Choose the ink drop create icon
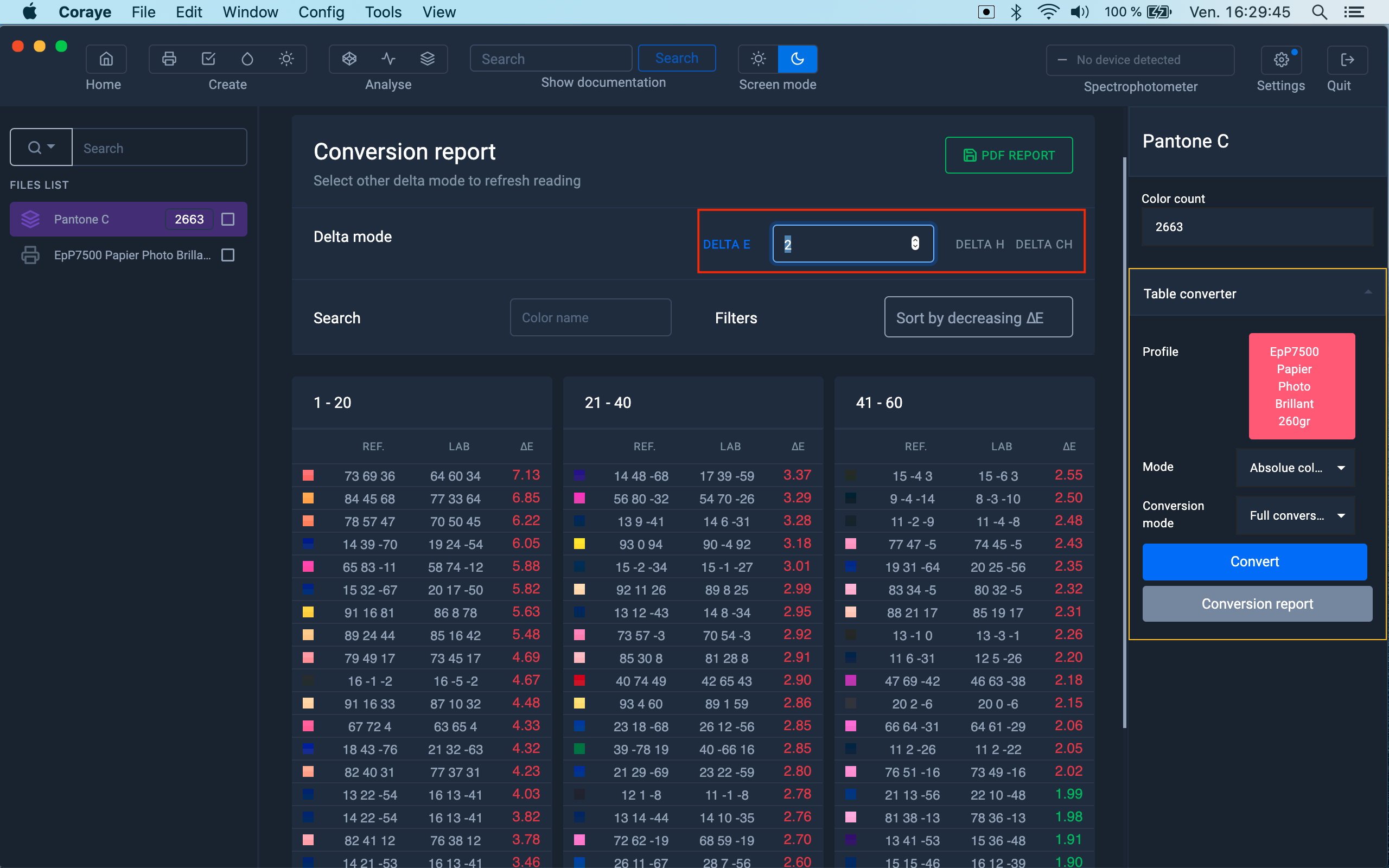The width and height of the screenshot is (1389, 868). 247,59
